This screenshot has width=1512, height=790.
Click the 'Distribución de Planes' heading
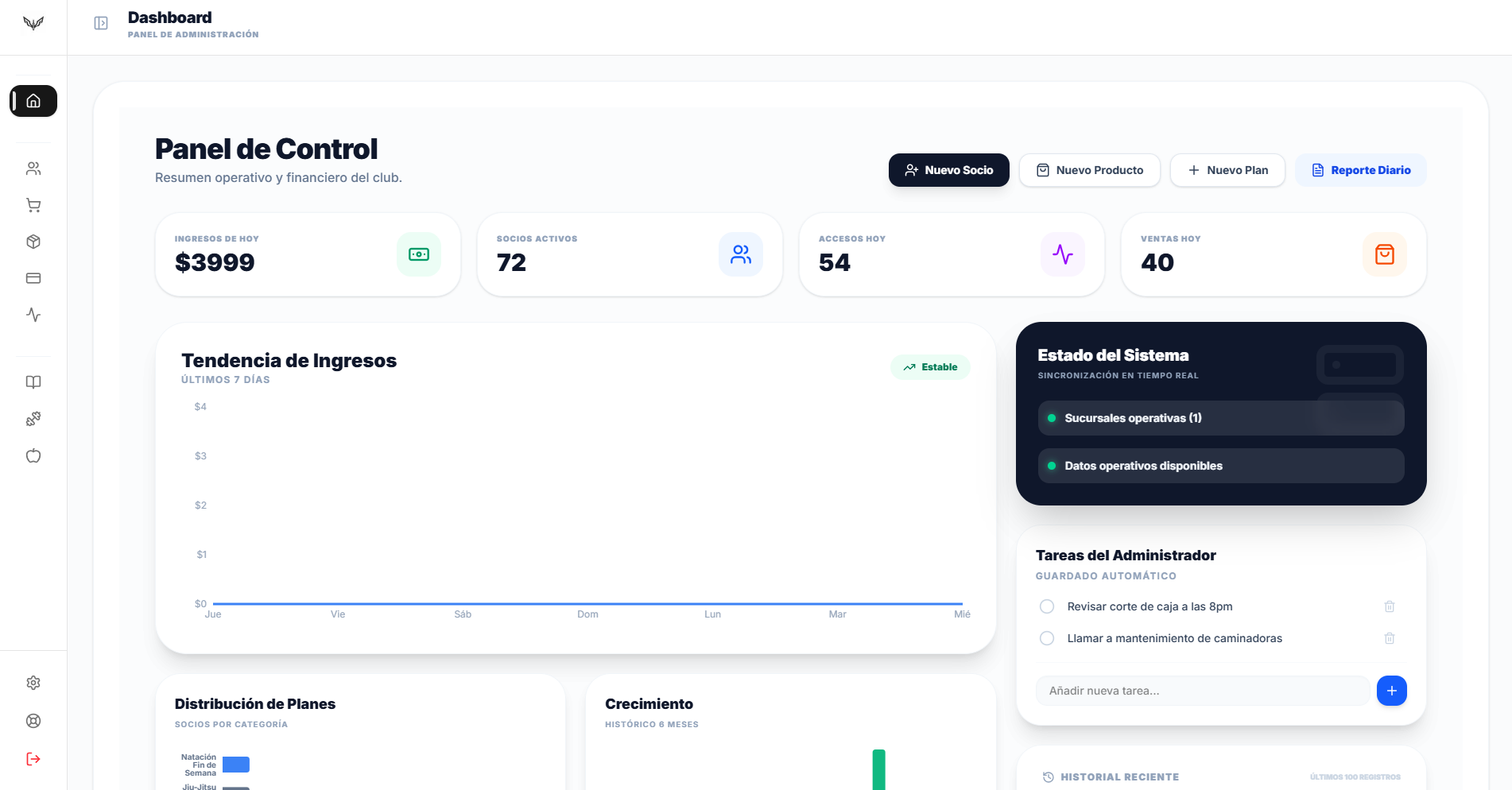255,704
